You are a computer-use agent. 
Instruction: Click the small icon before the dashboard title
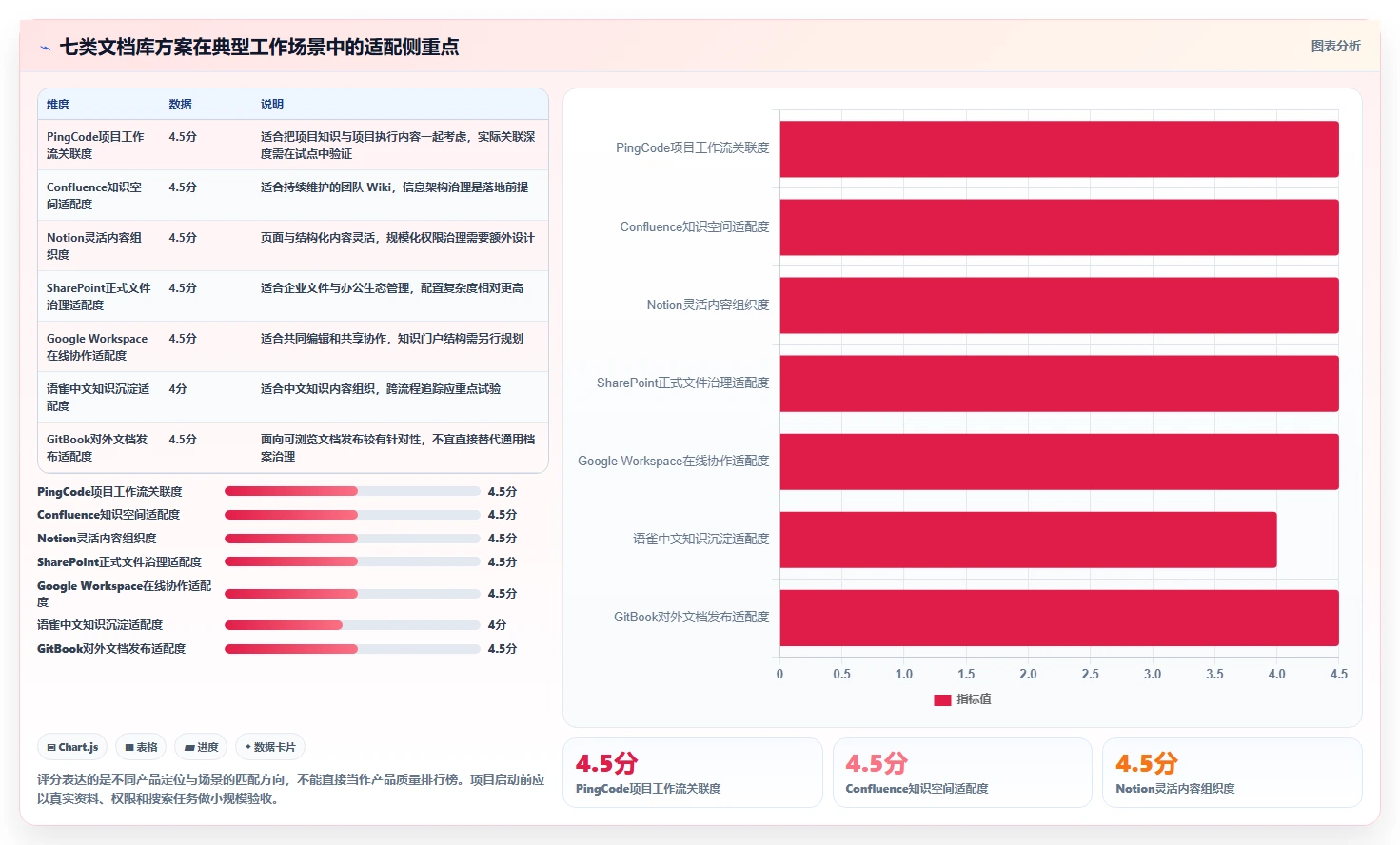click(x=45, y=48)
